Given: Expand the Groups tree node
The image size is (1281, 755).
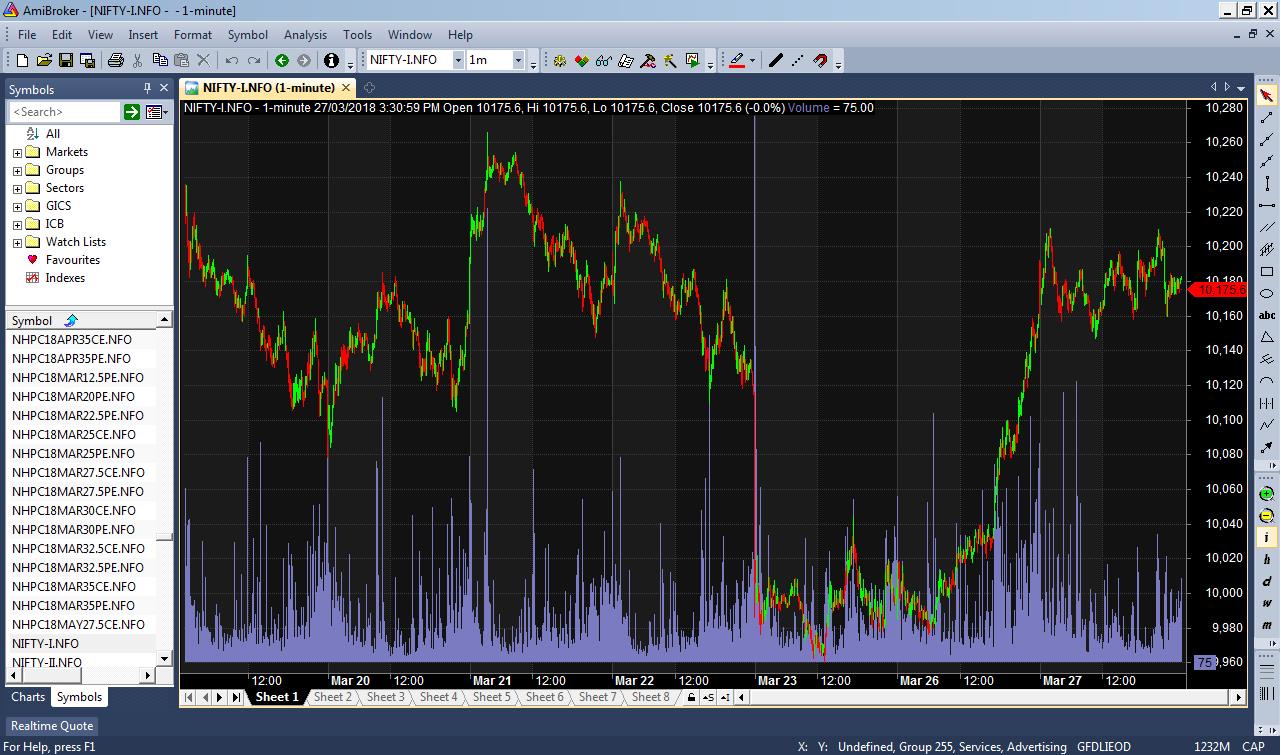Looking at the screenshot, I should click(x=17, y=171).
